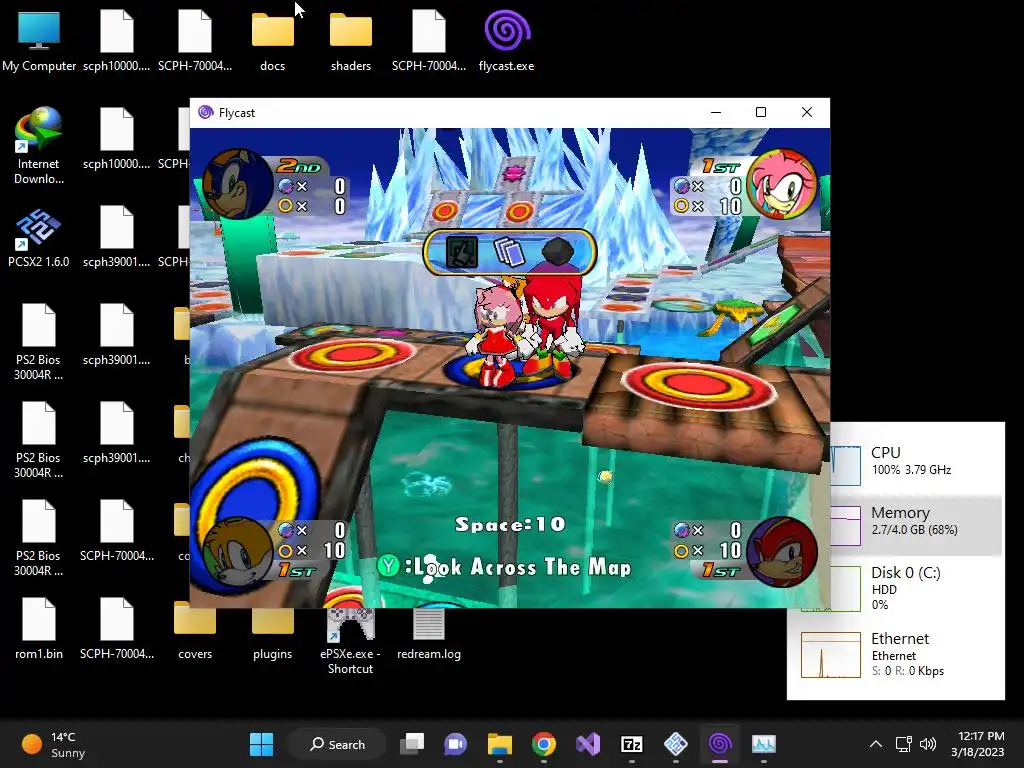Open the Chat app from taskbar
1024x768 pixels.
[456, 744]
